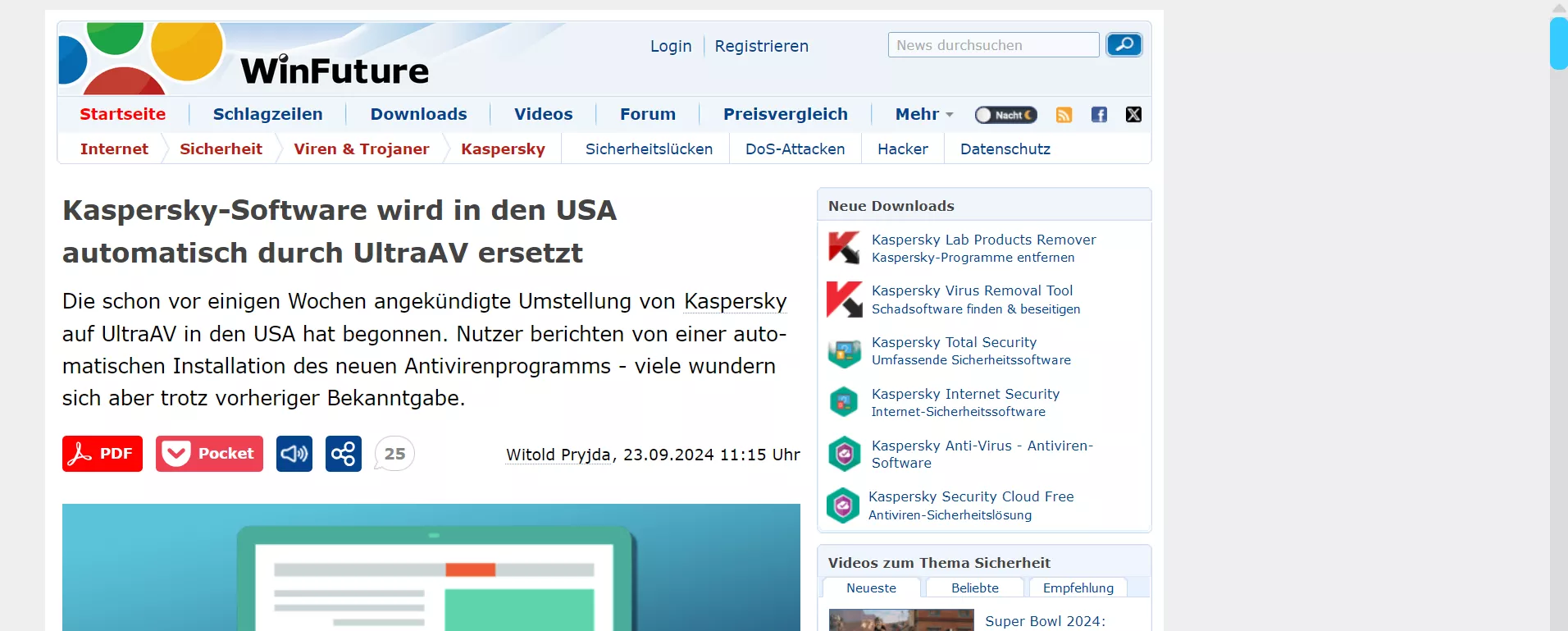
Task: Open author Witold Pryjda's profile
Action: coord(558,455)
